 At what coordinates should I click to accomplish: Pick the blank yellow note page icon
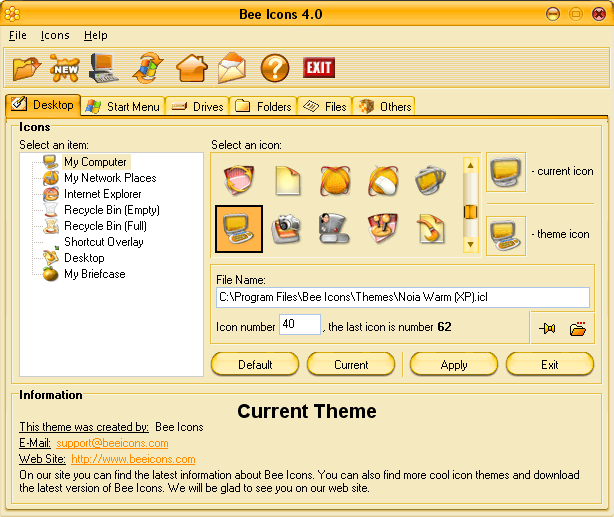(287, 181)
